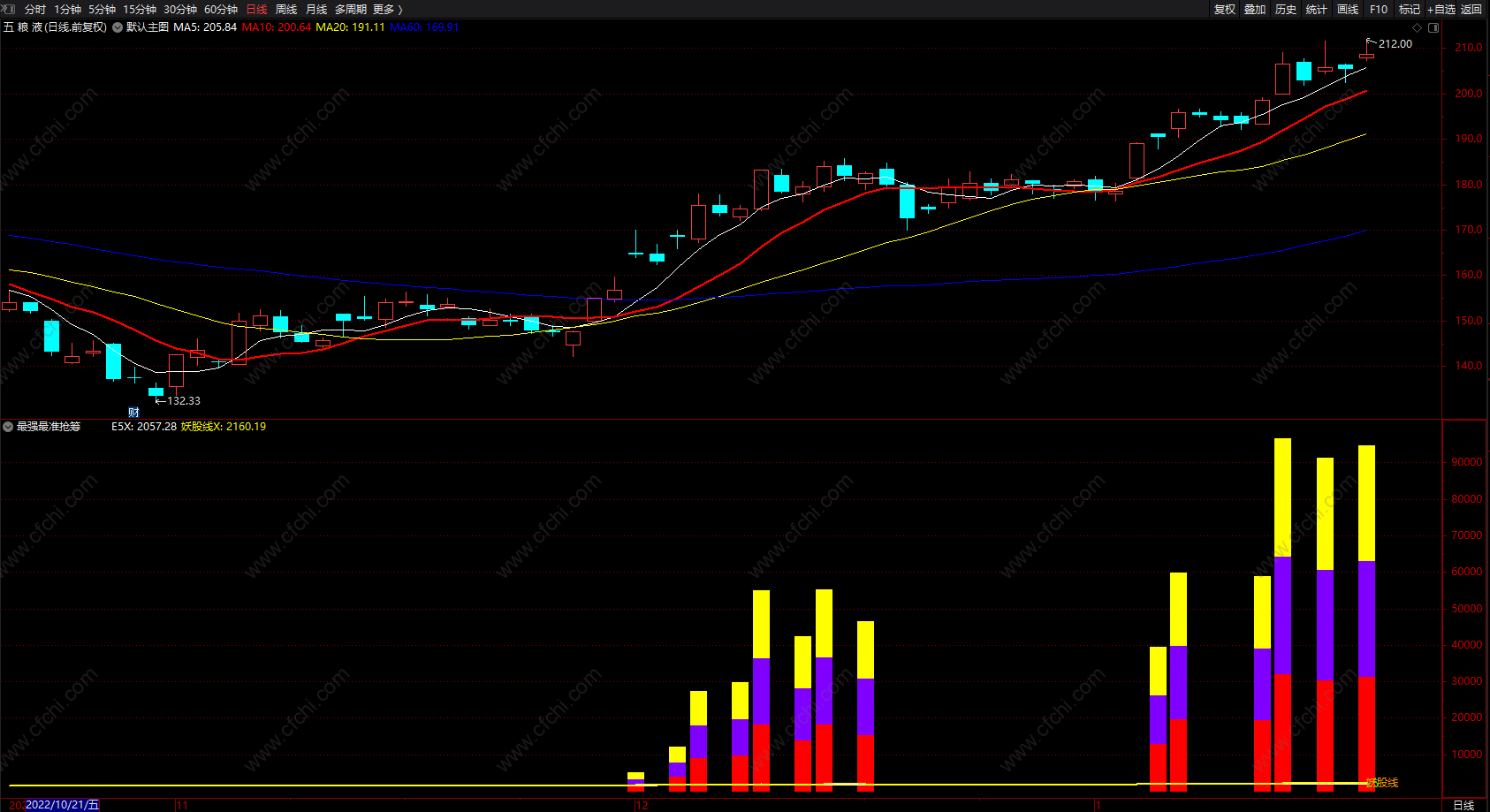Click the 日线 label at bottom right
The height and width of the screenshot is (812, 1490).
(1464, 805)
